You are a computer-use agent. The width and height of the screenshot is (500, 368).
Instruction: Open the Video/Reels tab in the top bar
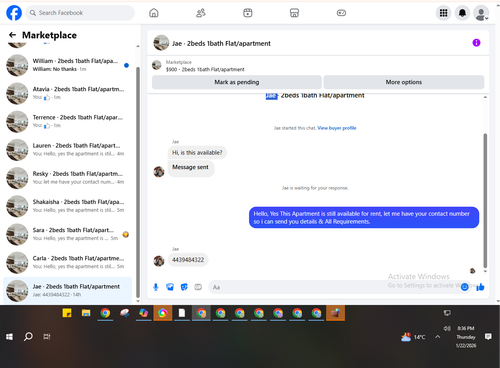[x=248, y=13]
